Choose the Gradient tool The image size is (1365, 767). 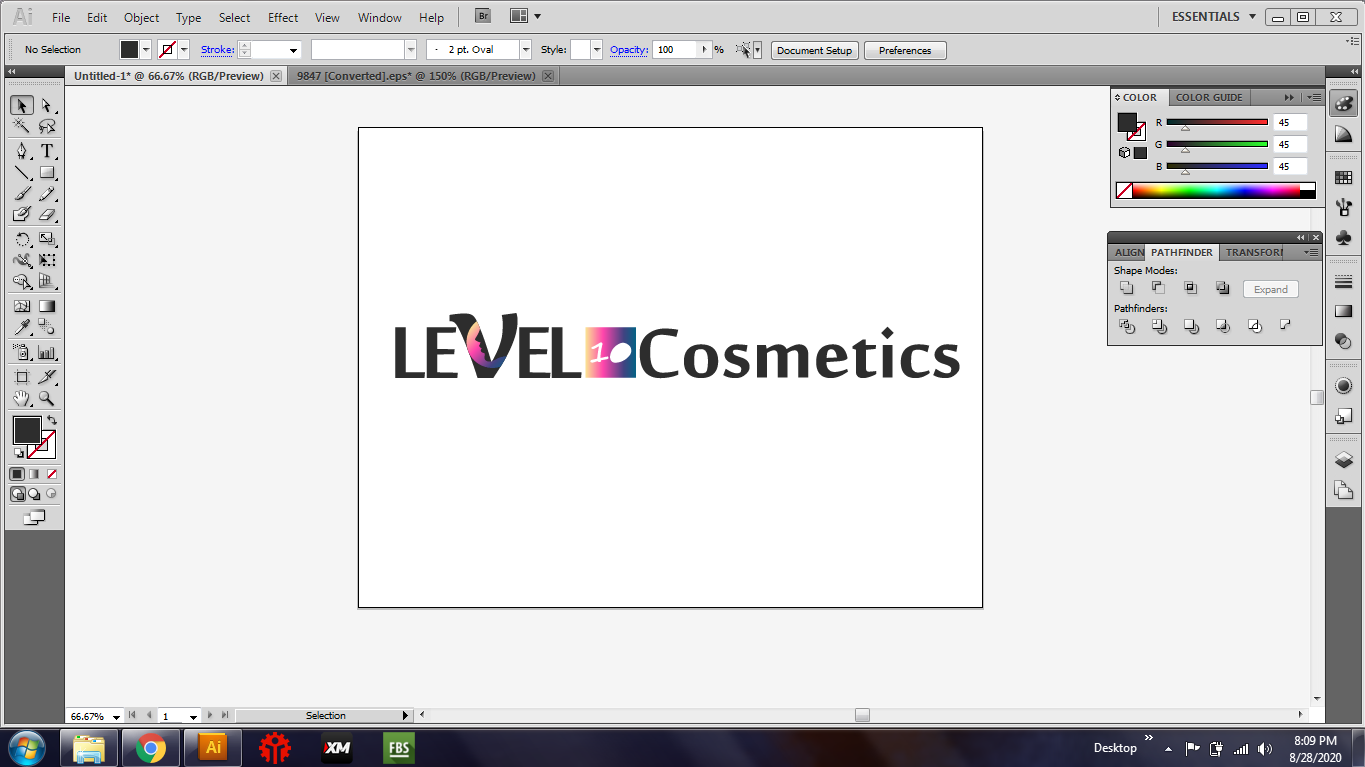coord(46,306)
